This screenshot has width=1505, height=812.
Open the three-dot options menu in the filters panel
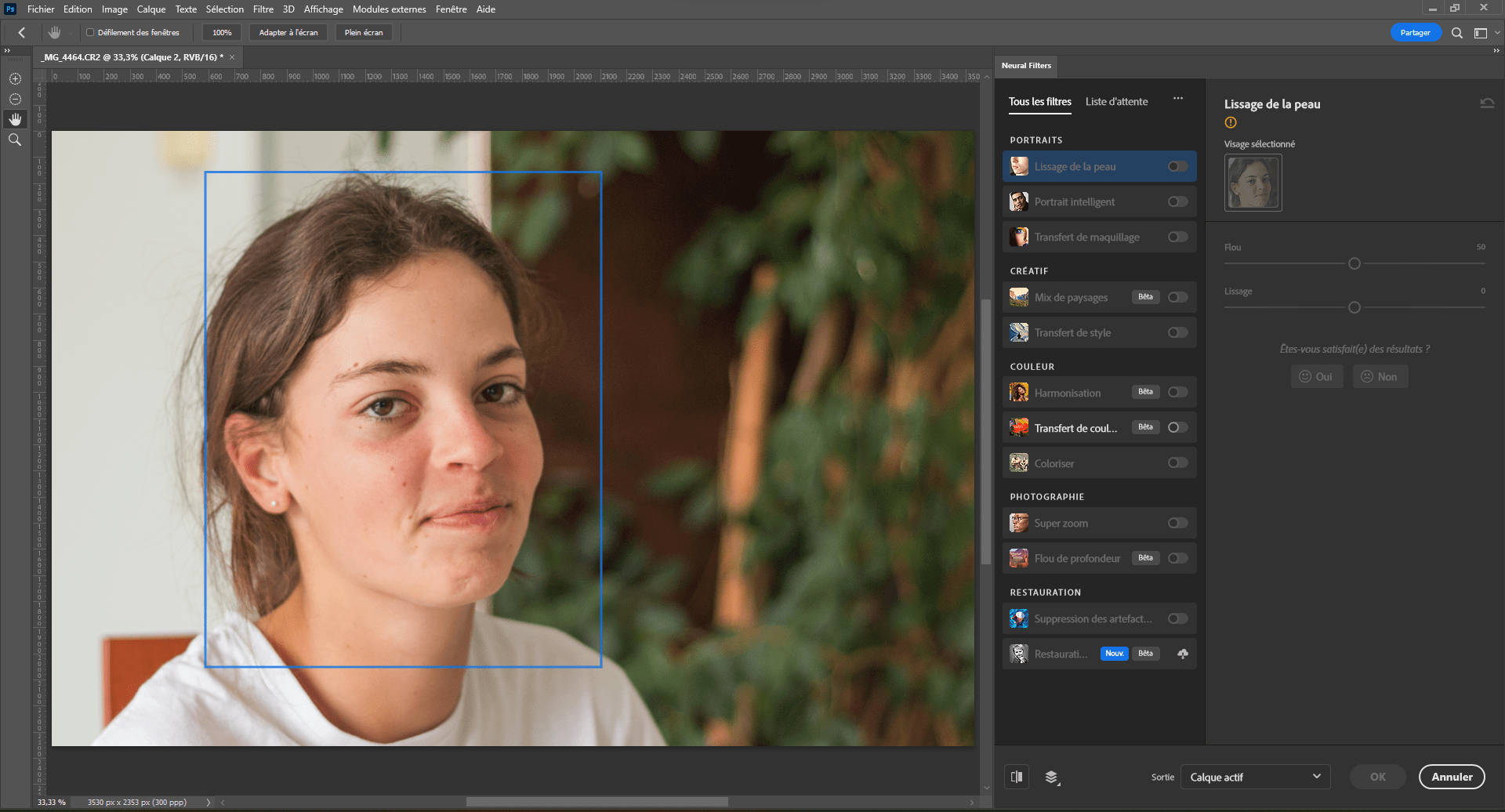tap(1178, 99)
